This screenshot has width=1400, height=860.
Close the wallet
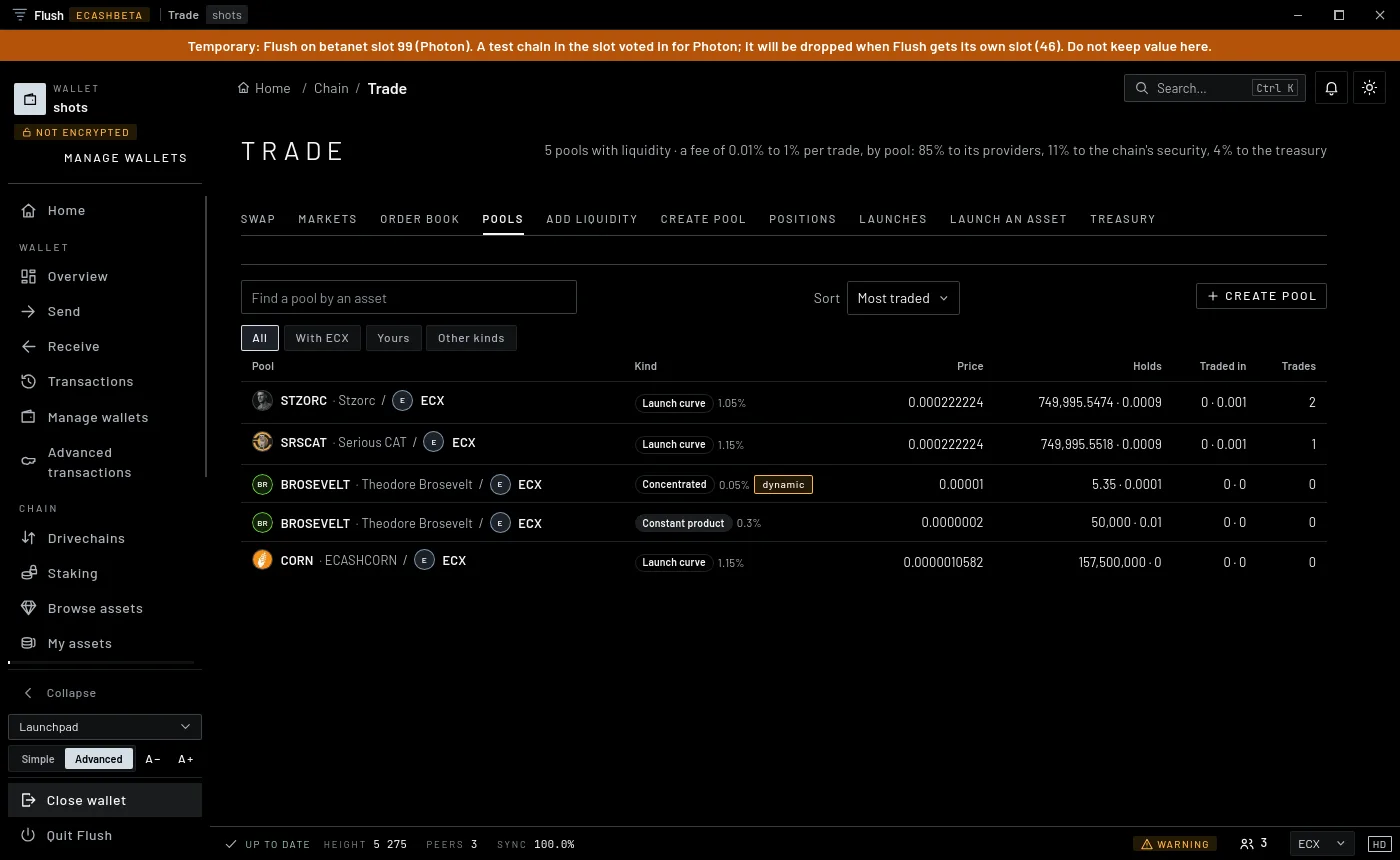click(x=105, y=800)
